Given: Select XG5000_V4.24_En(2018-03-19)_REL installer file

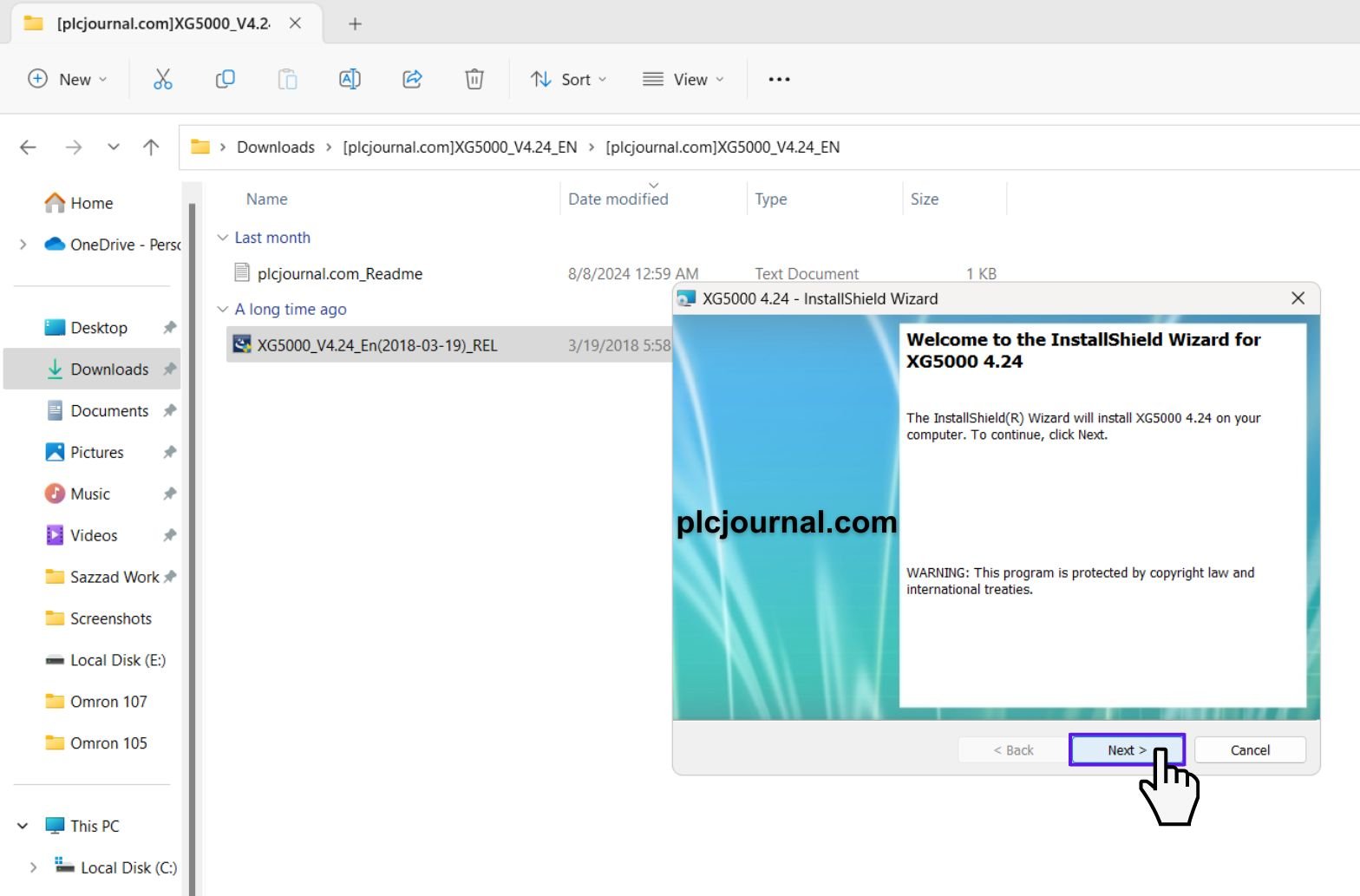Looking at the screenshot, I should coord(376,345).
